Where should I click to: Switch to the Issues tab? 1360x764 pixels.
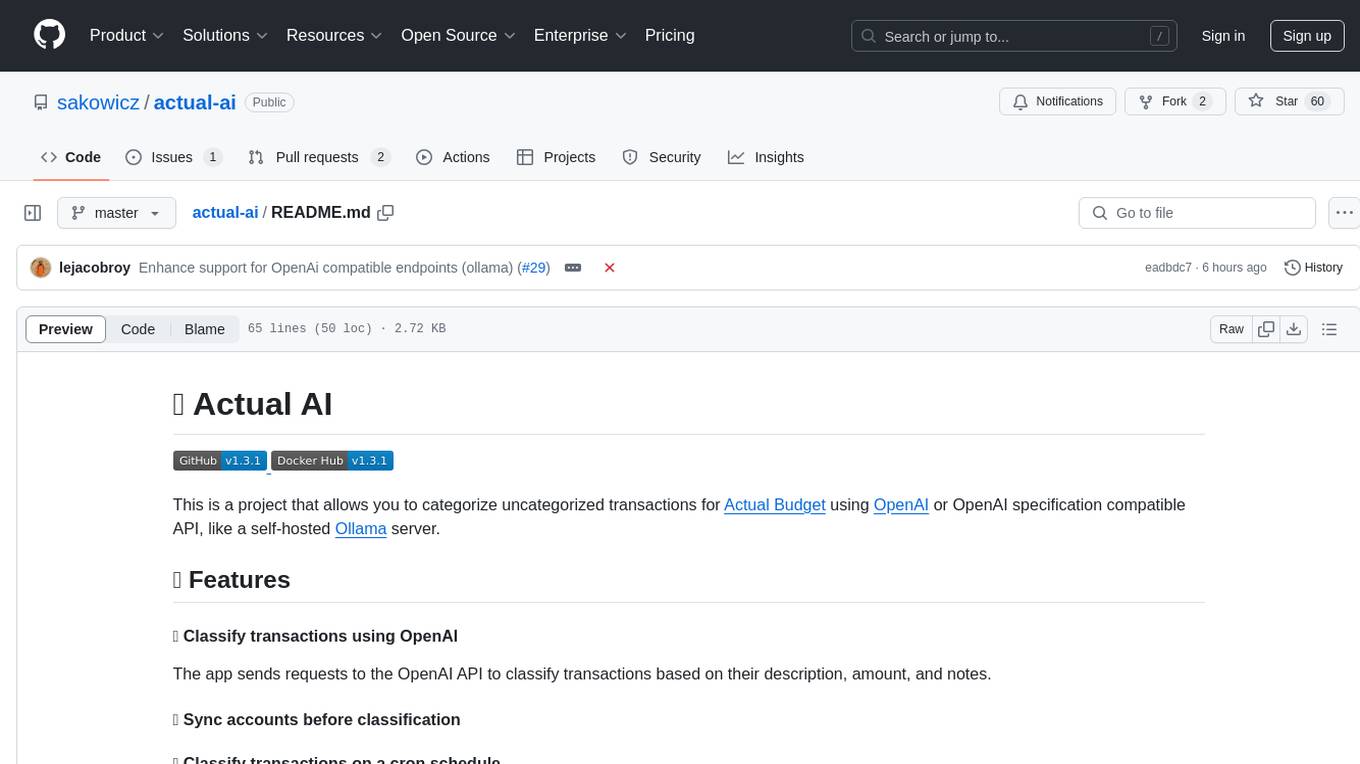(x=173, y=157)
